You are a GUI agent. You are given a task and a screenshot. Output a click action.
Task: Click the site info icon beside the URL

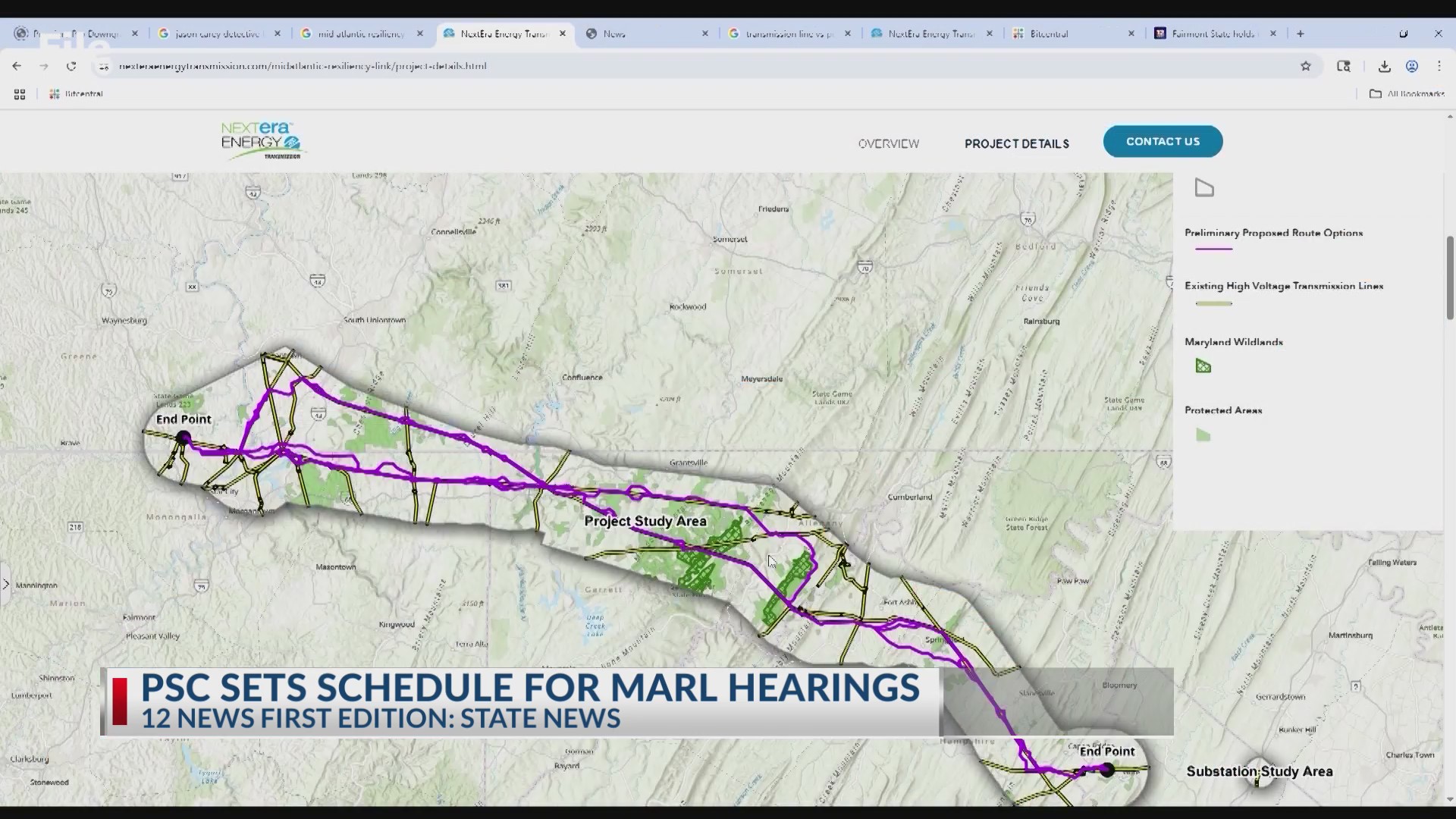104,66
